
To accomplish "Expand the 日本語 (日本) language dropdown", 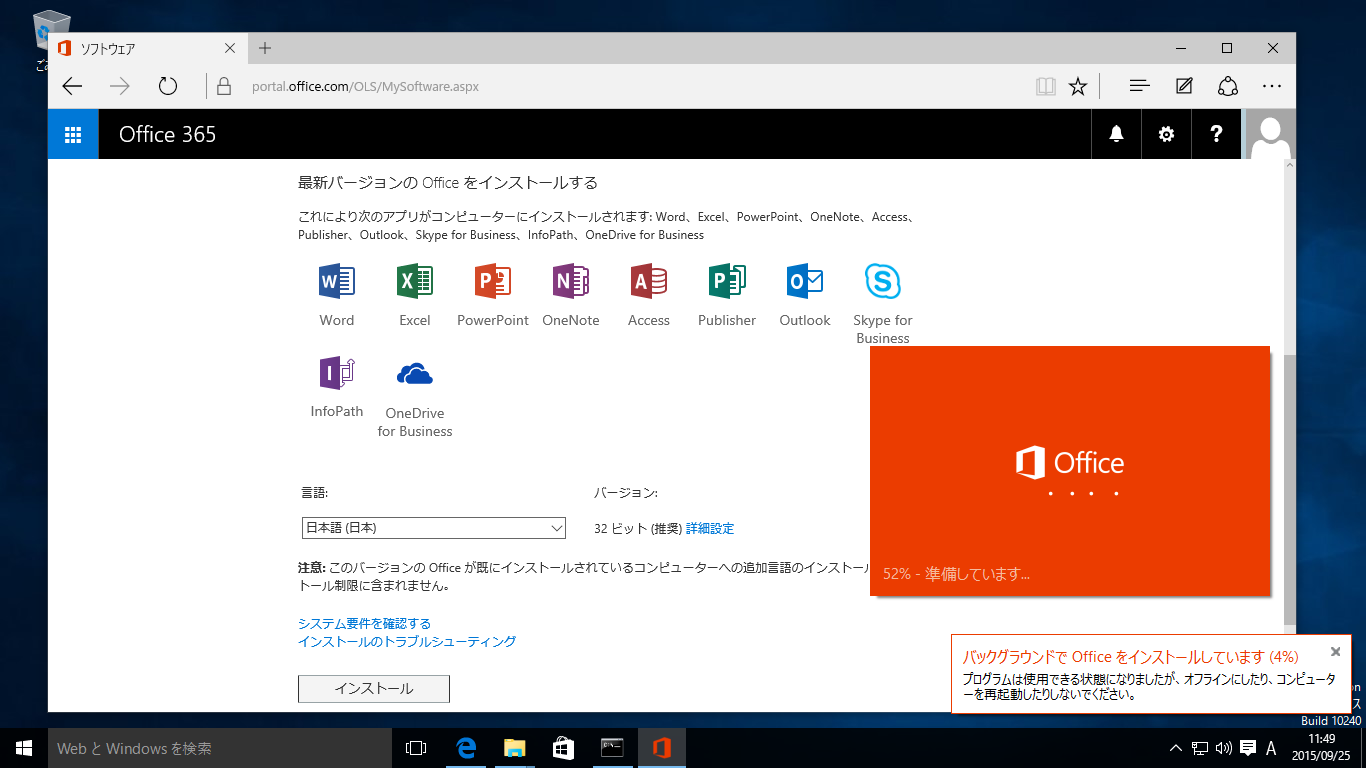I will 434,528.
